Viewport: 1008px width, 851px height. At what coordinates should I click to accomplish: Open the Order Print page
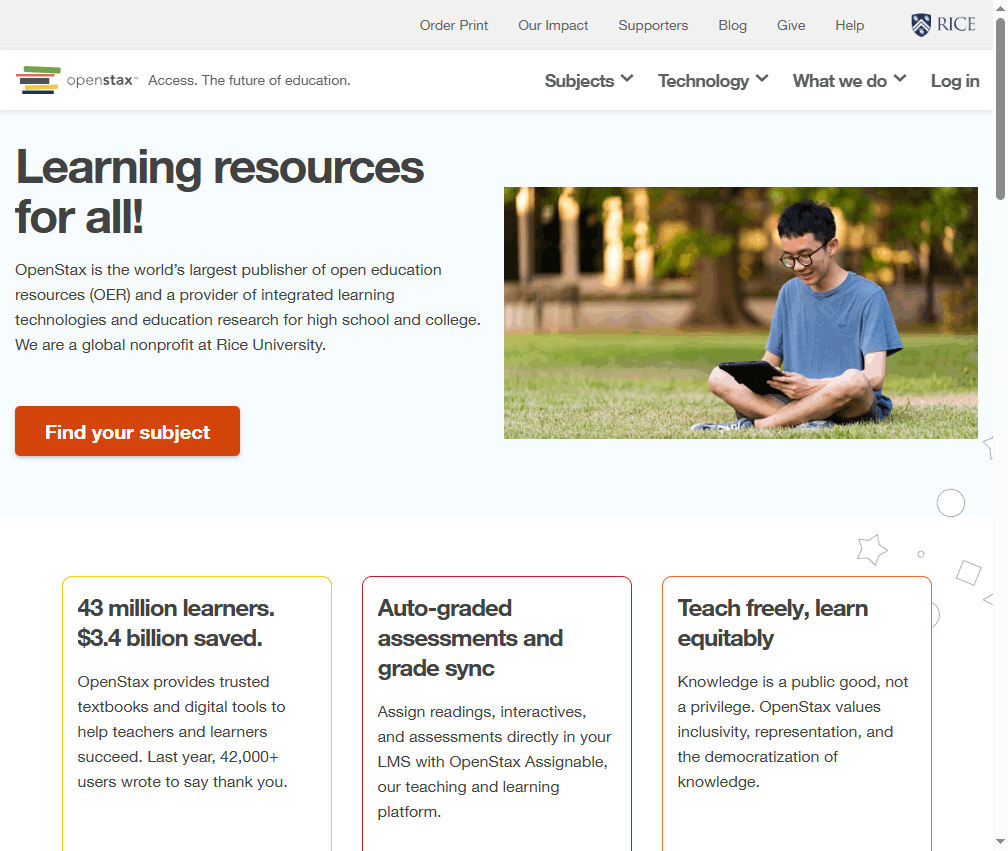(x=454, y=25)
